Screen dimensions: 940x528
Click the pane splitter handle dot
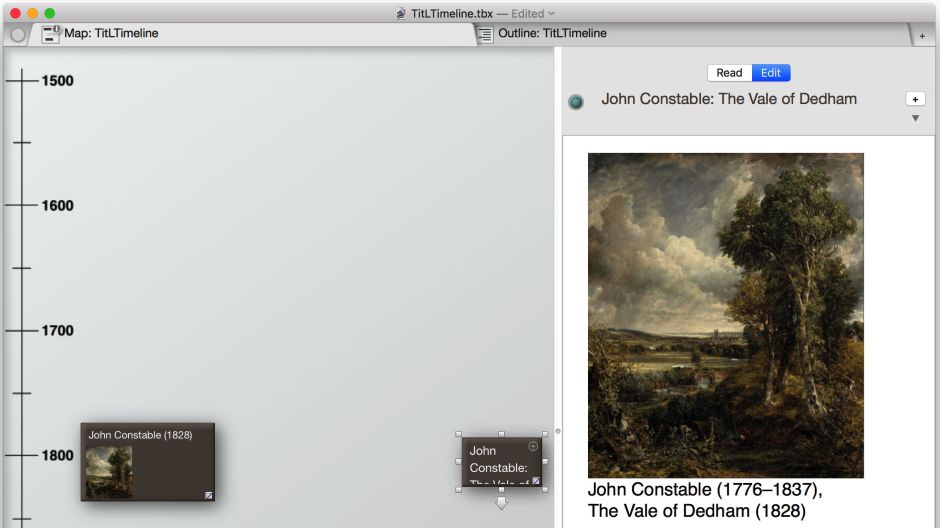[558, 431]
